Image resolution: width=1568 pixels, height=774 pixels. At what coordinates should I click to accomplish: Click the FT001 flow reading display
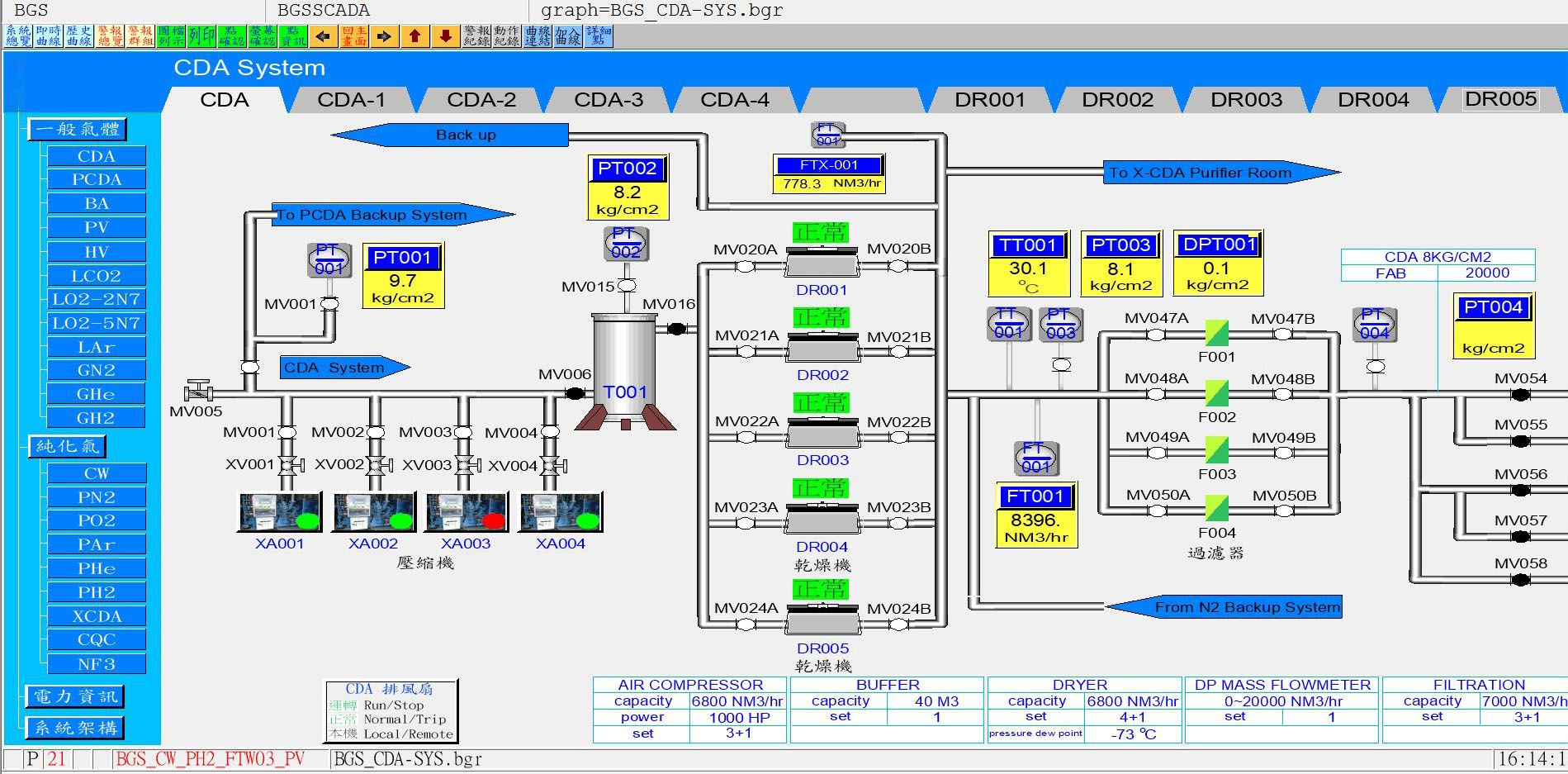point(1035,515)
